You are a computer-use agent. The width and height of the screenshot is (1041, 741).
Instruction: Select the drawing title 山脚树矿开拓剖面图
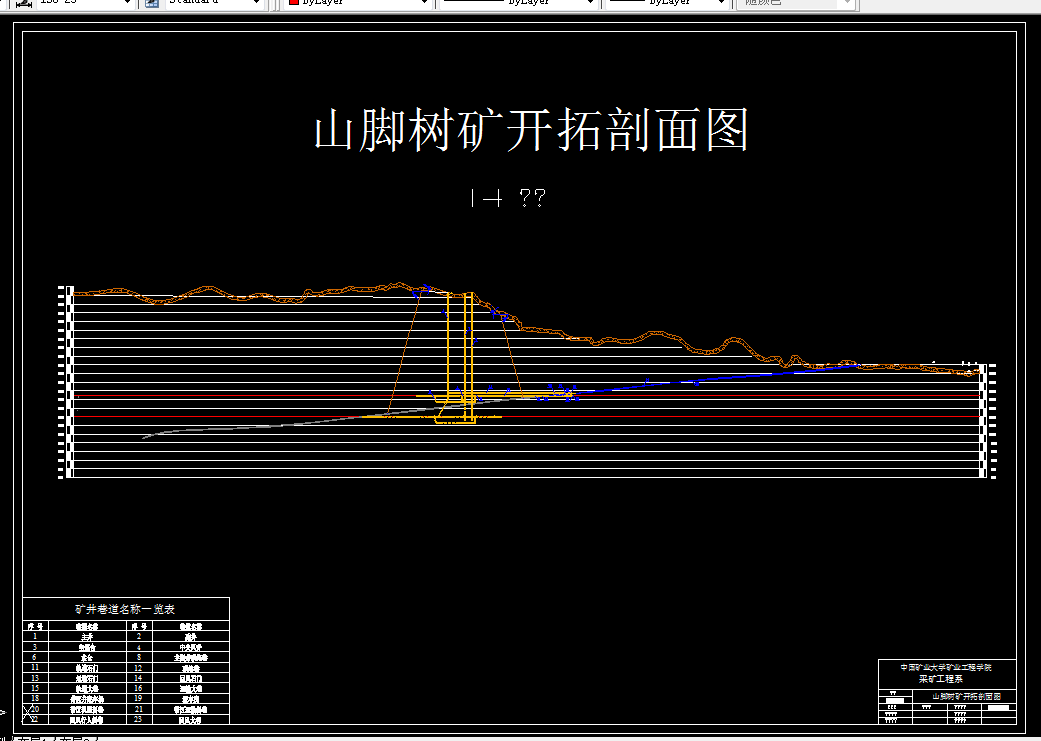[x=531, y=130]
